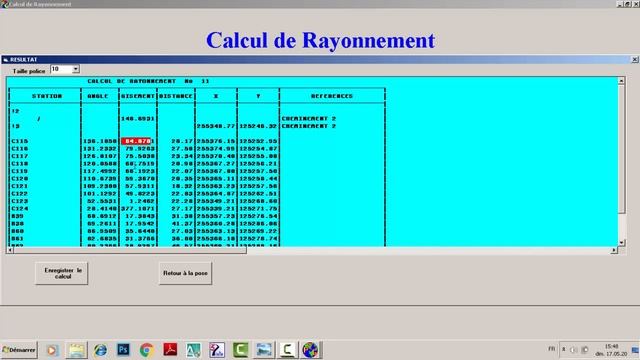Select station C116 label
The height and width of the screenshot is (360, 640).
coord(20,149)
